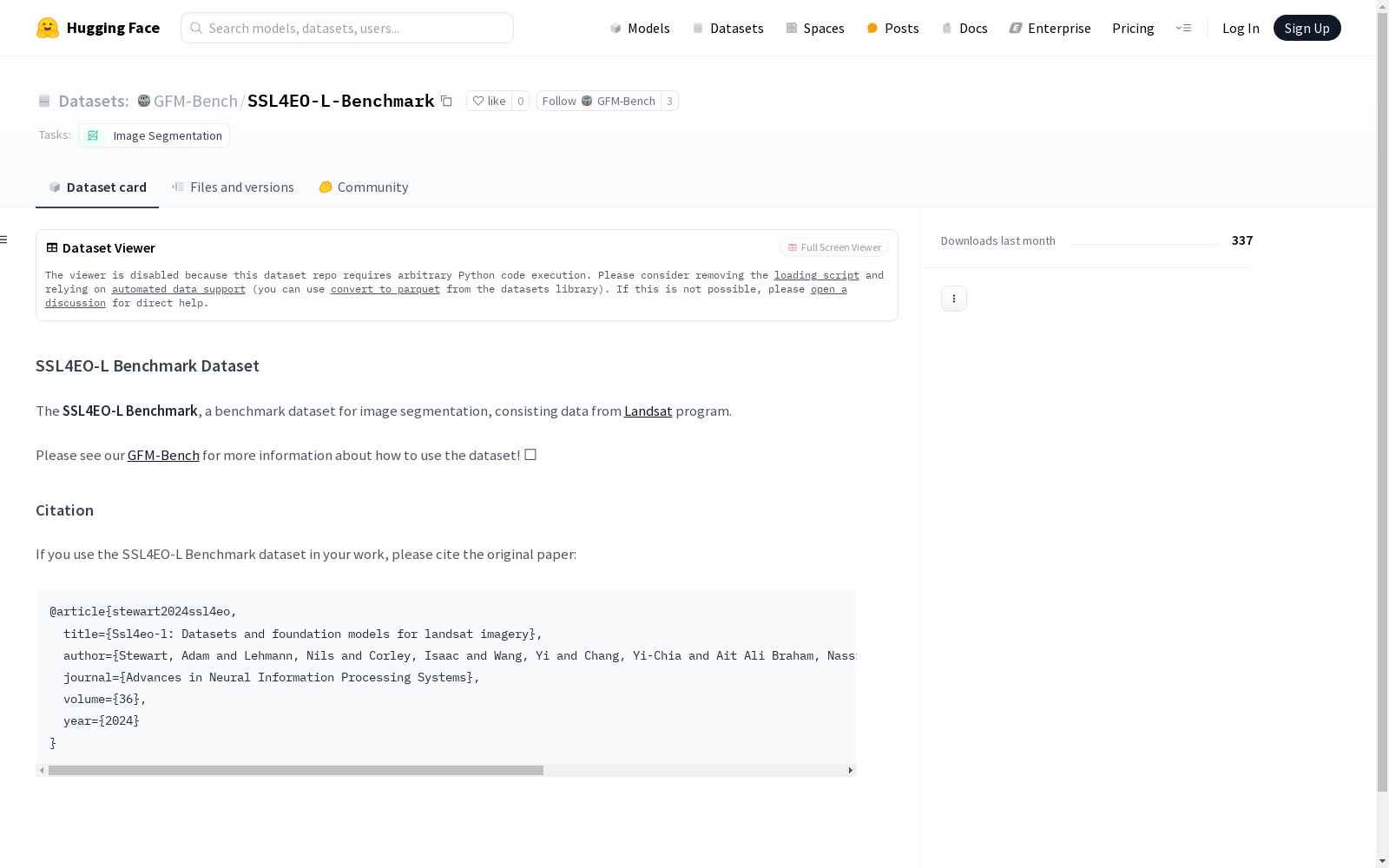This screenshot has height=868, width=1389.
Task: Open the Landsat link
Action: click(648, 411)
